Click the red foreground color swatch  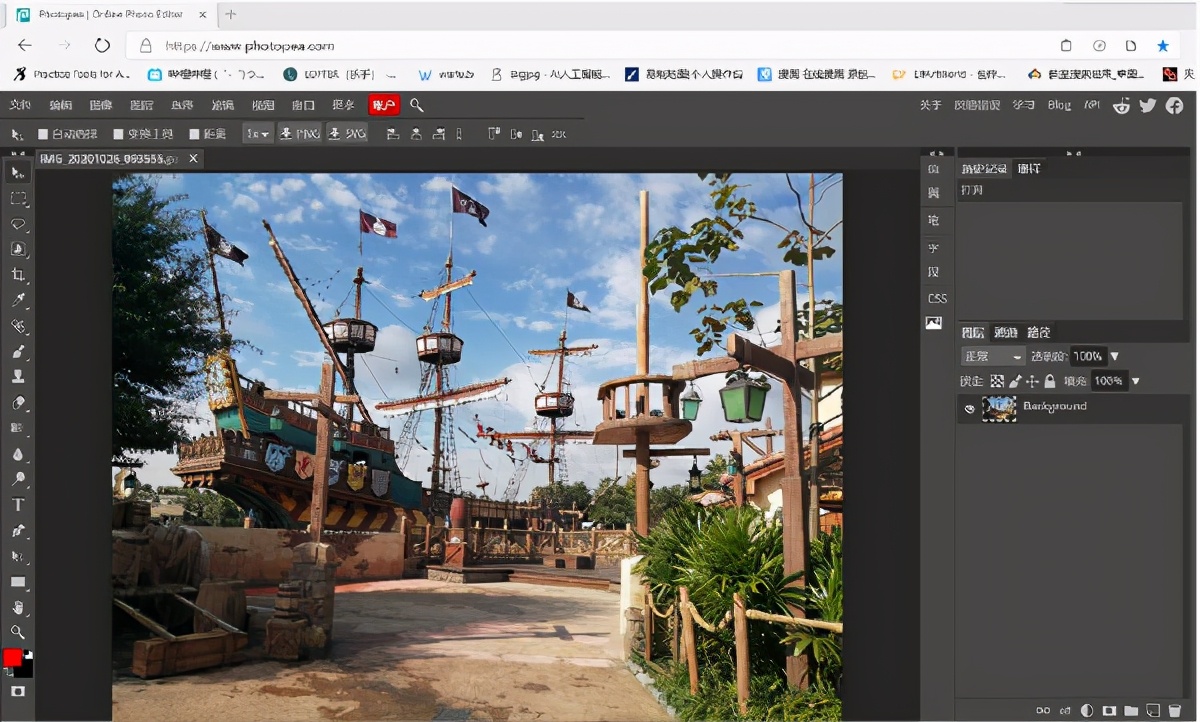12,658
